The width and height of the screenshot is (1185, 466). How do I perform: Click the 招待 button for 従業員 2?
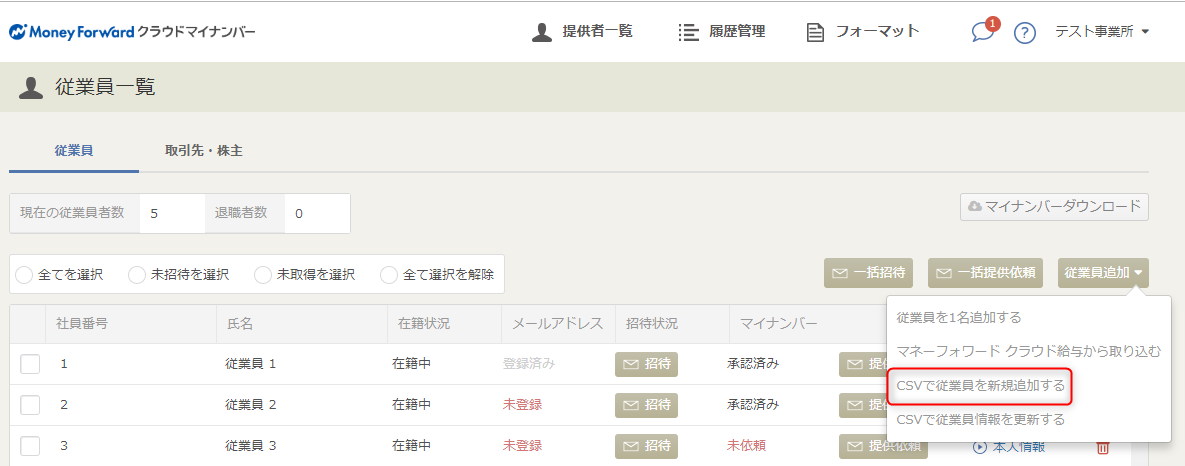click(x=646, y=405)
